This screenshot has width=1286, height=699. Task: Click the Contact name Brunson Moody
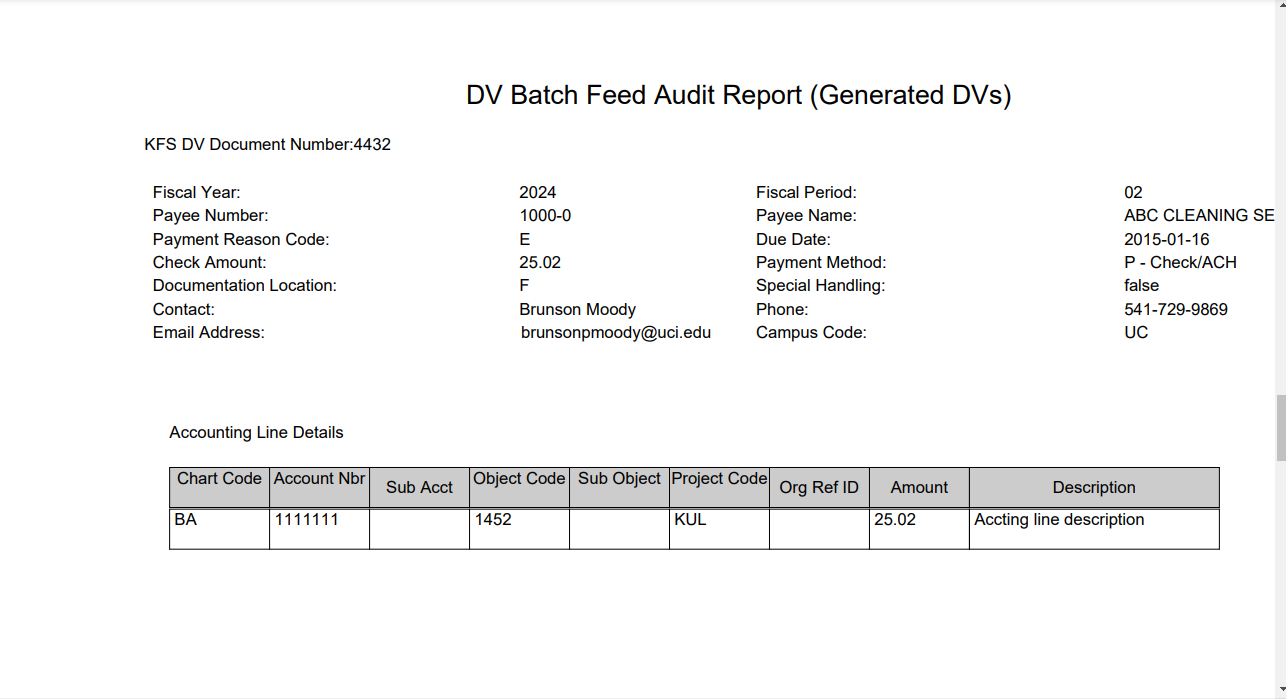click(577, 309)
